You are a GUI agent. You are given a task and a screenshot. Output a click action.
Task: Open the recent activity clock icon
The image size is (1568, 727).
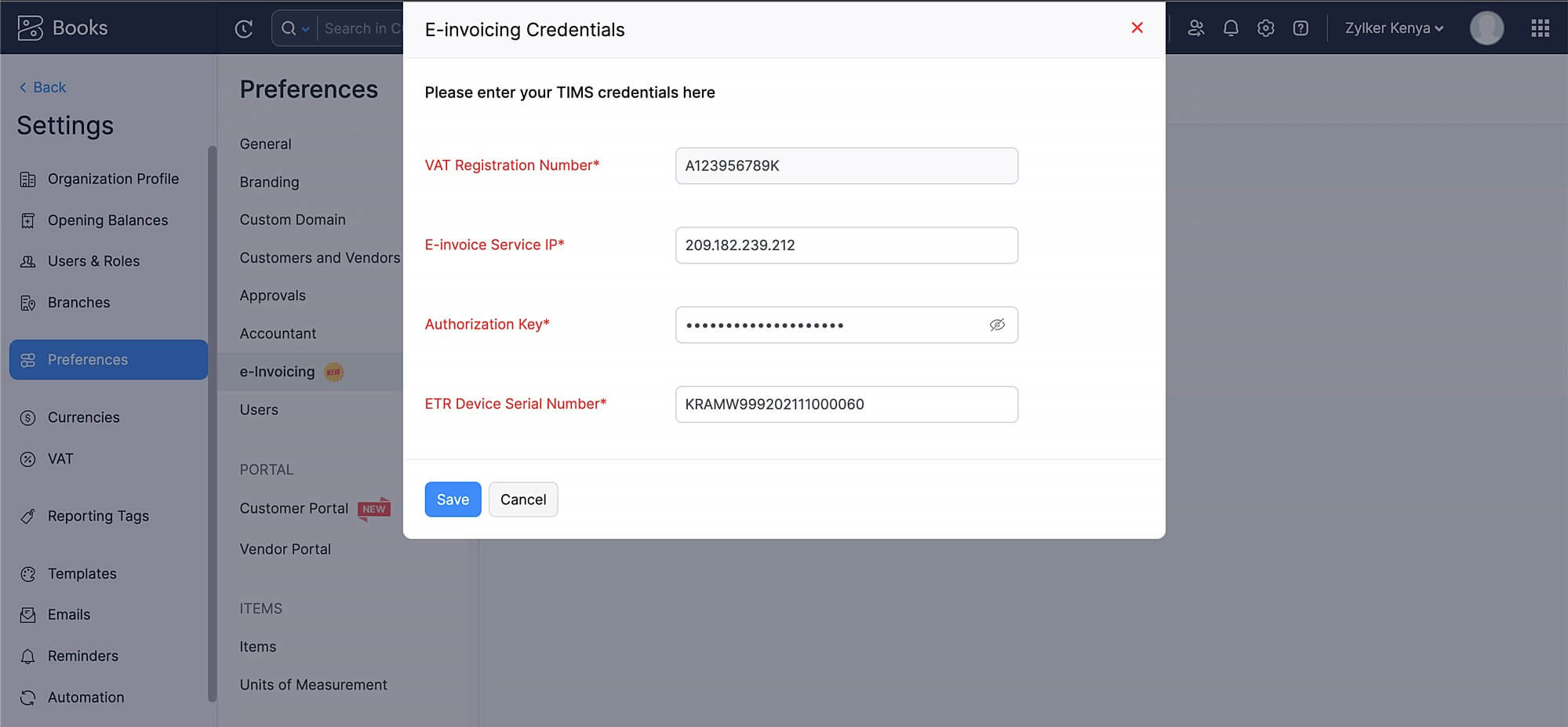coord(244,29)
